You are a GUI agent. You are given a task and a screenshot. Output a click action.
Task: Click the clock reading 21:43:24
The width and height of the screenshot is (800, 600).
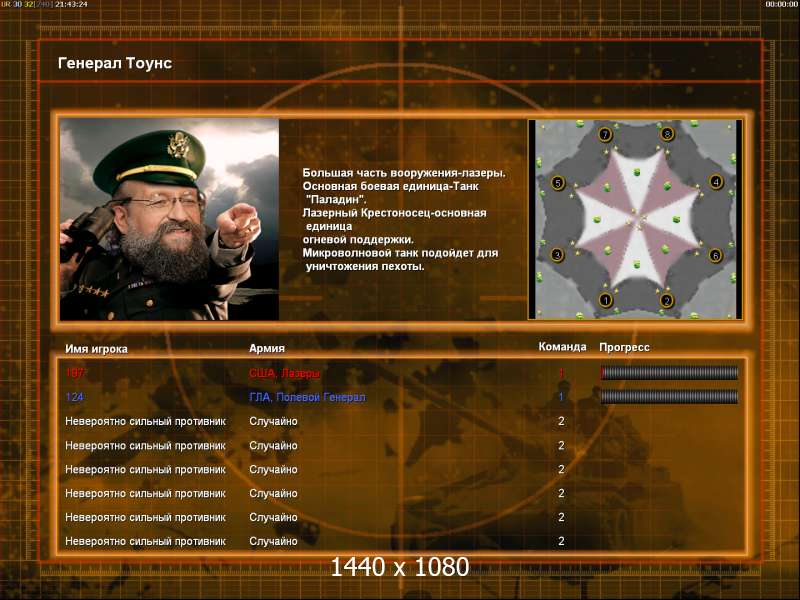pos(71,4)
